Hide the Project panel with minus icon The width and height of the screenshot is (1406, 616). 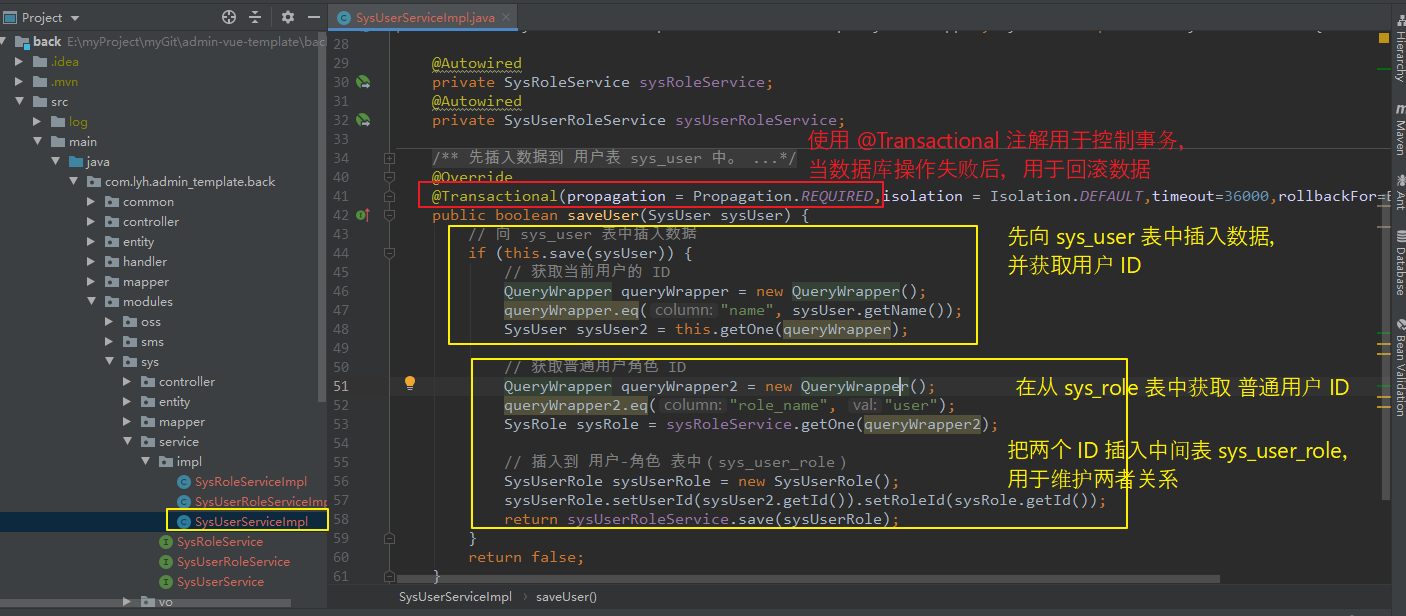314,17
